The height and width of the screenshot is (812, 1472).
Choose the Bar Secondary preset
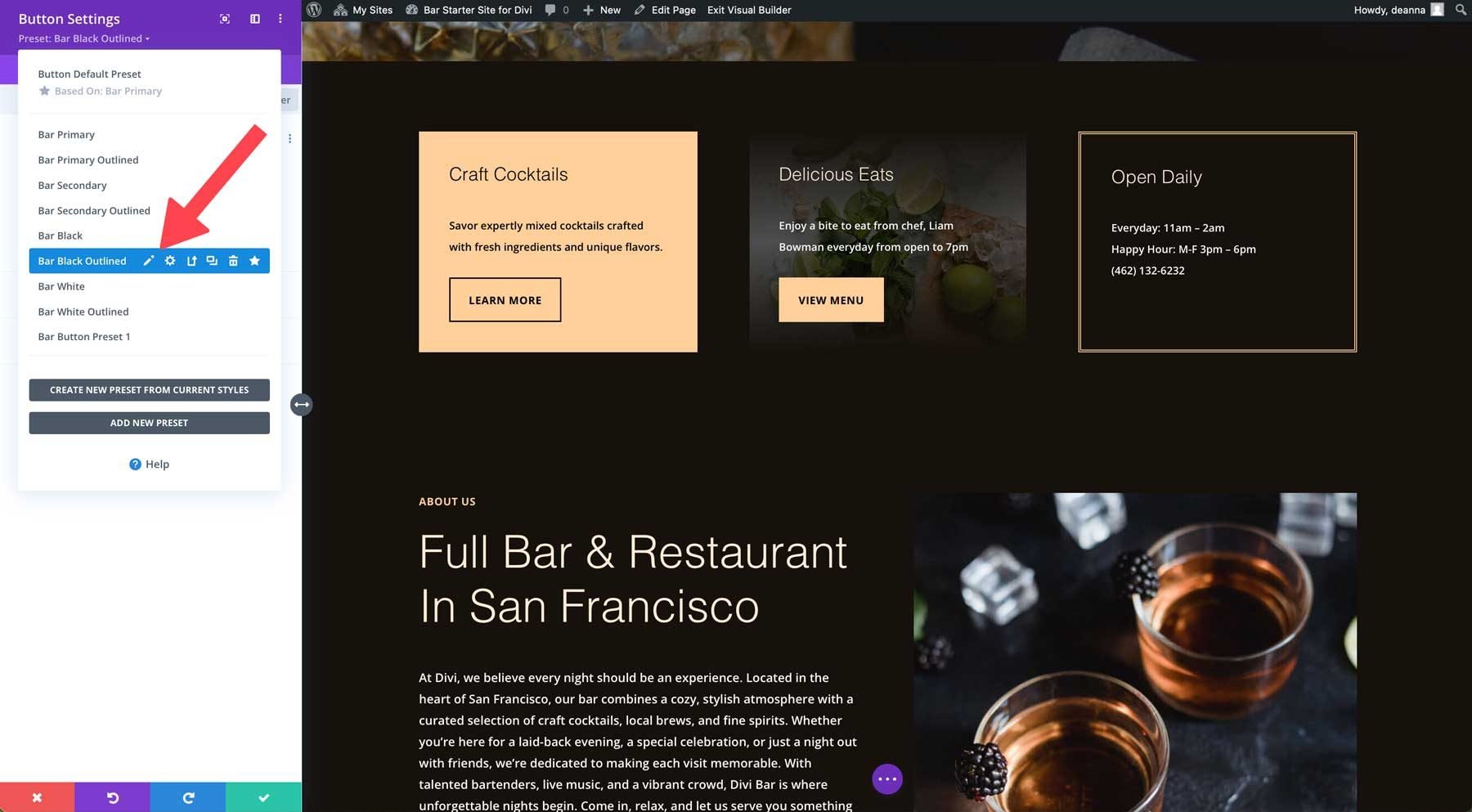point(72,186)
